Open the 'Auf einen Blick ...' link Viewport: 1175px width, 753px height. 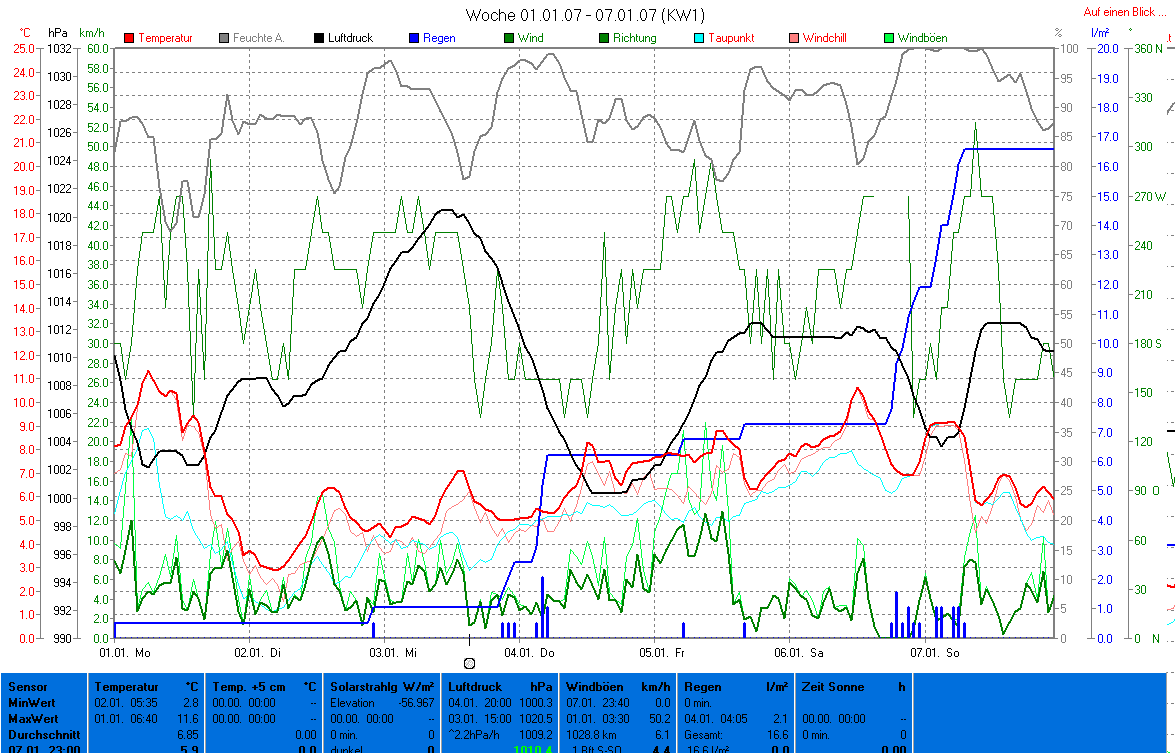[x=1124, y=12]
